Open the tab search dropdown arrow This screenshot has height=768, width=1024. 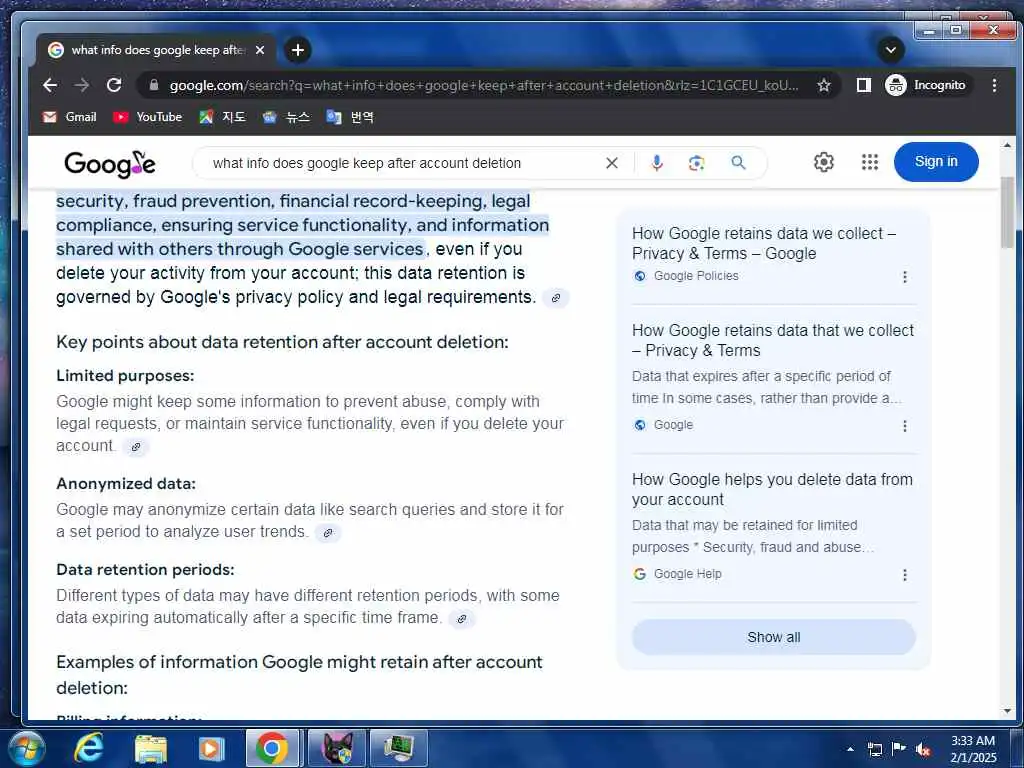[x=891, y=50]
